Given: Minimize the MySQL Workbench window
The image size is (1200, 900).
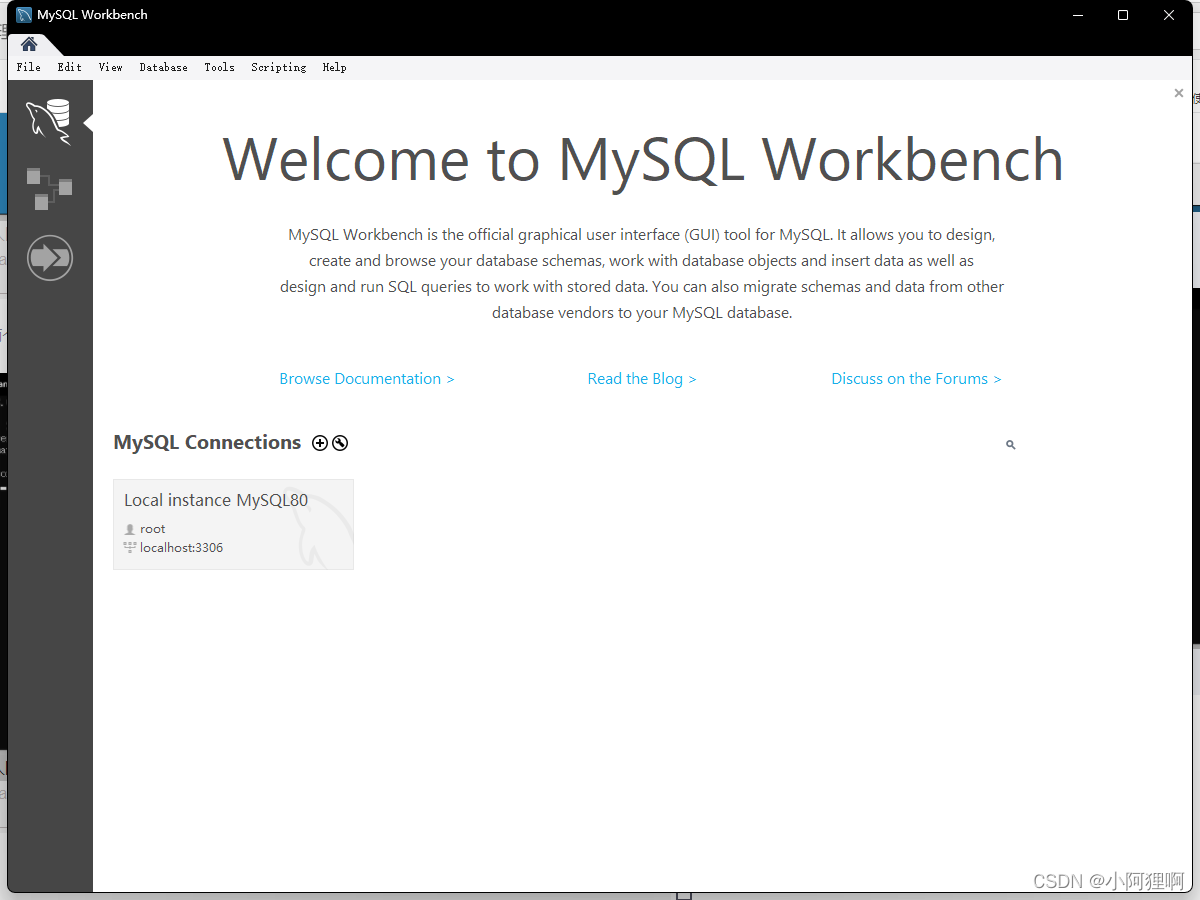Looking at the screenshot, I should 1078,15.
